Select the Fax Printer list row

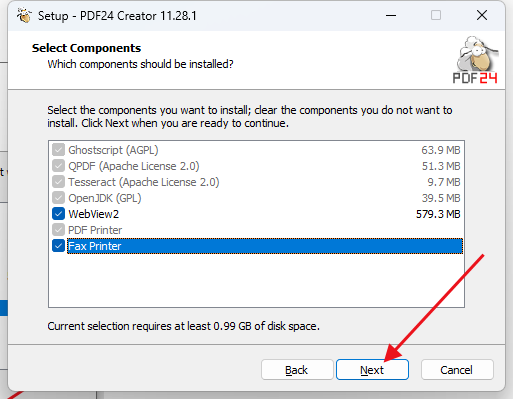pyautogui.click(x=265, y=246)
